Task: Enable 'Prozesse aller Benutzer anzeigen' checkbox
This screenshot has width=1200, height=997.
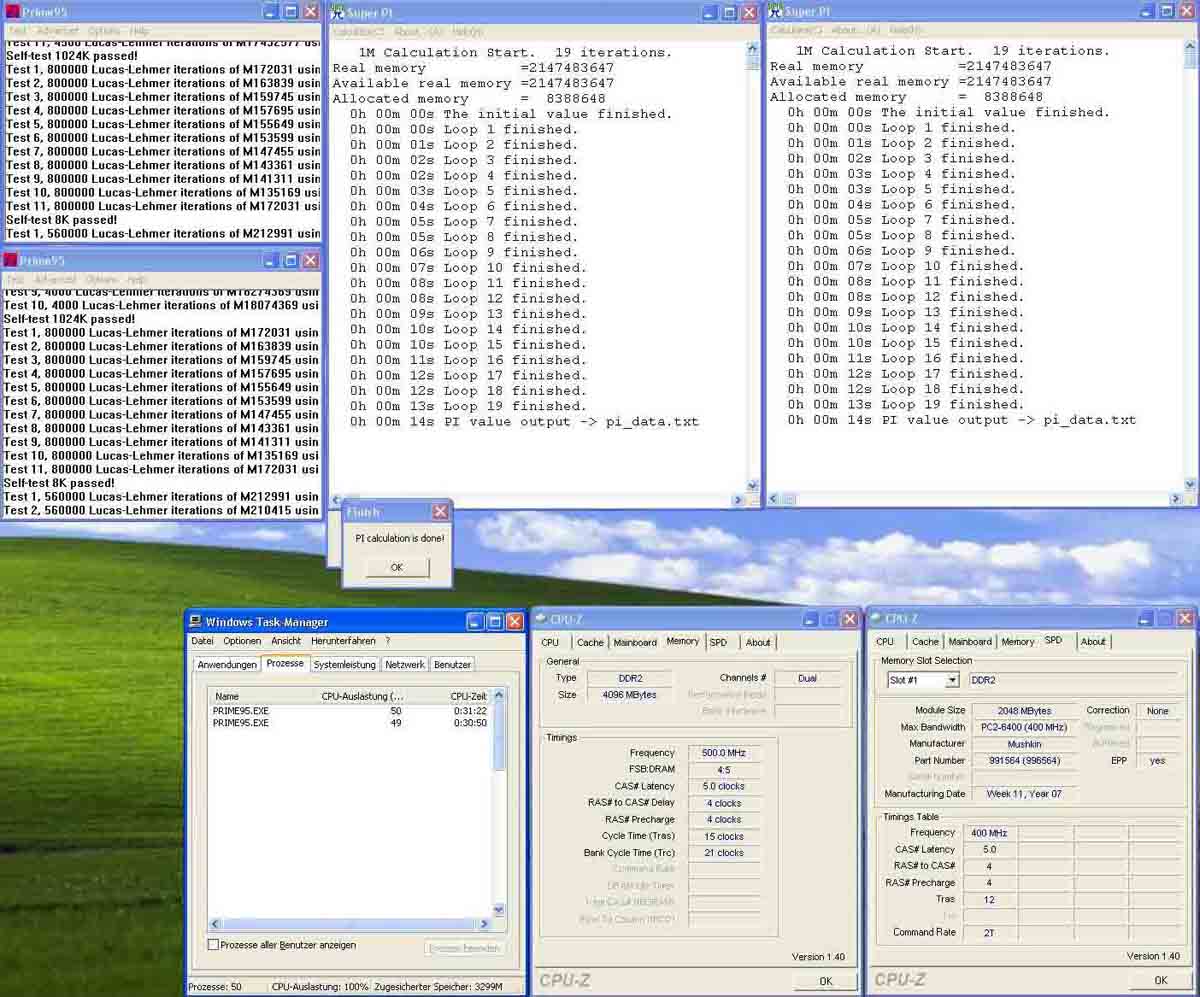Action: point(213,945)
